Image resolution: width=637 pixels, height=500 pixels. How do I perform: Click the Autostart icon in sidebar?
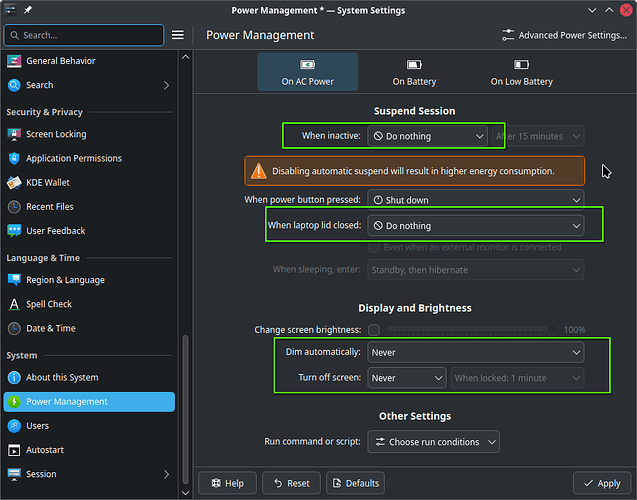(14, 450)
